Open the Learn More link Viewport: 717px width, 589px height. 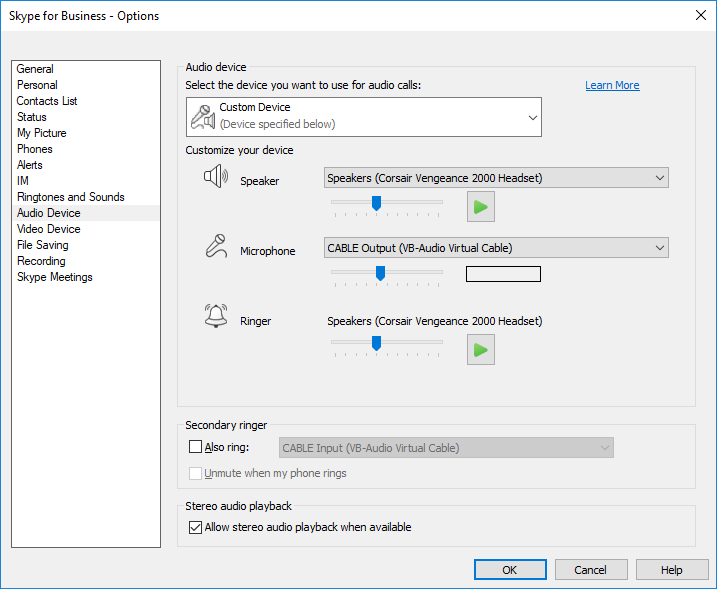(x=612, y=86)
